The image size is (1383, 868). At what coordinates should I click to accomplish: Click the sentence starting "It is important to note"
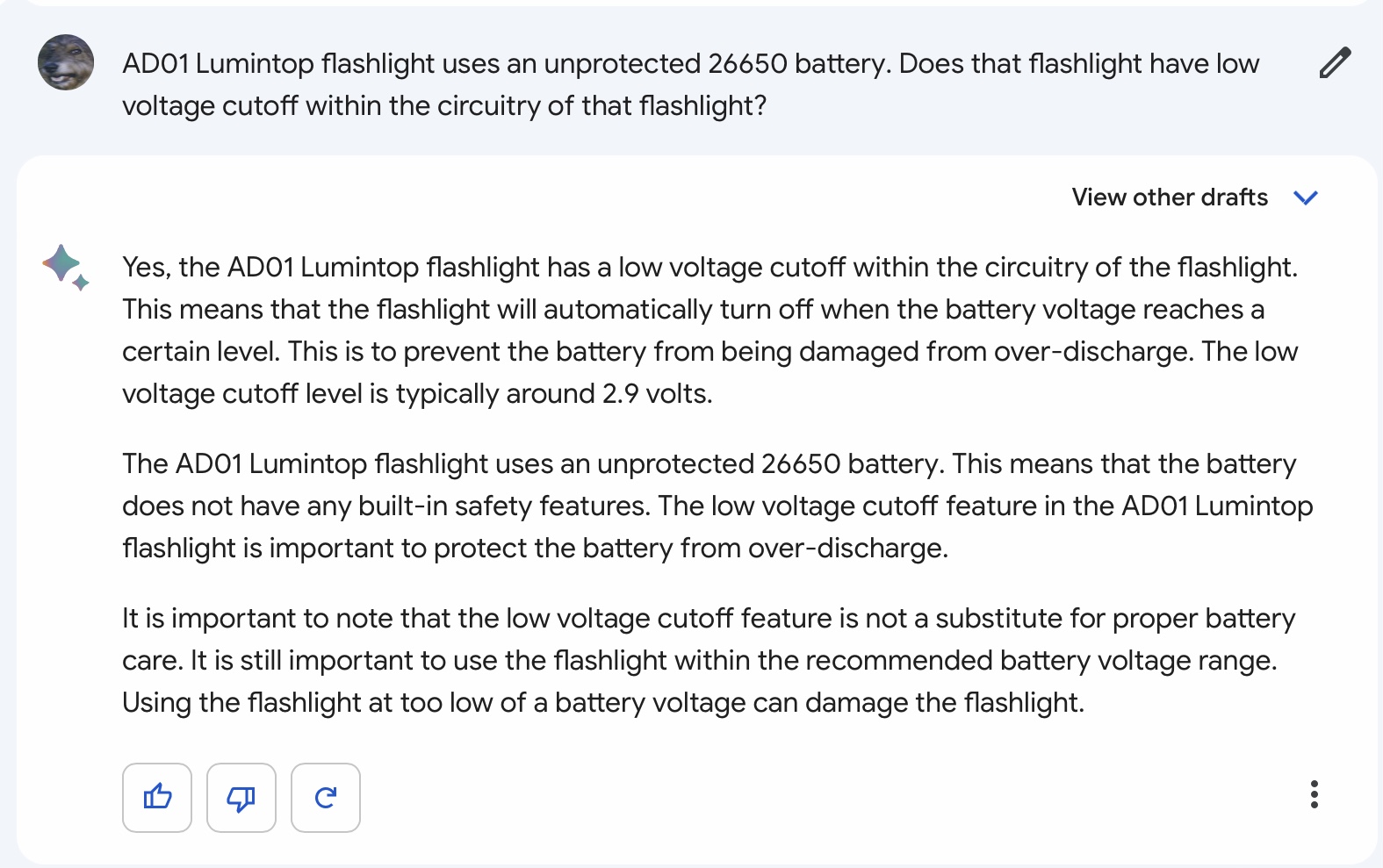coord(709,639)
